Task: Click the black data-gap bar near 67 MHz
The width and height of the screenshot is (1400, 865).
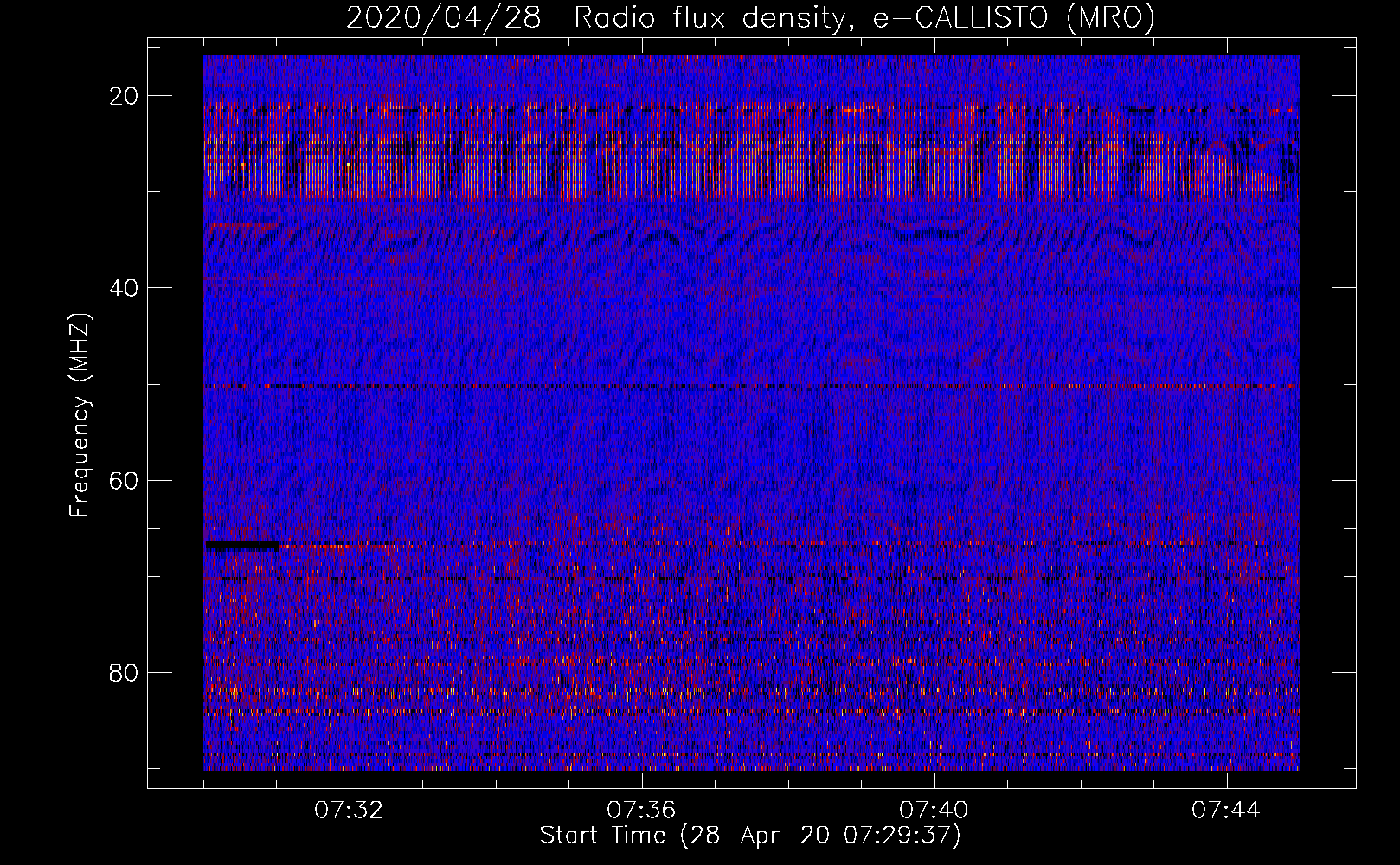Action: [242, 546]
